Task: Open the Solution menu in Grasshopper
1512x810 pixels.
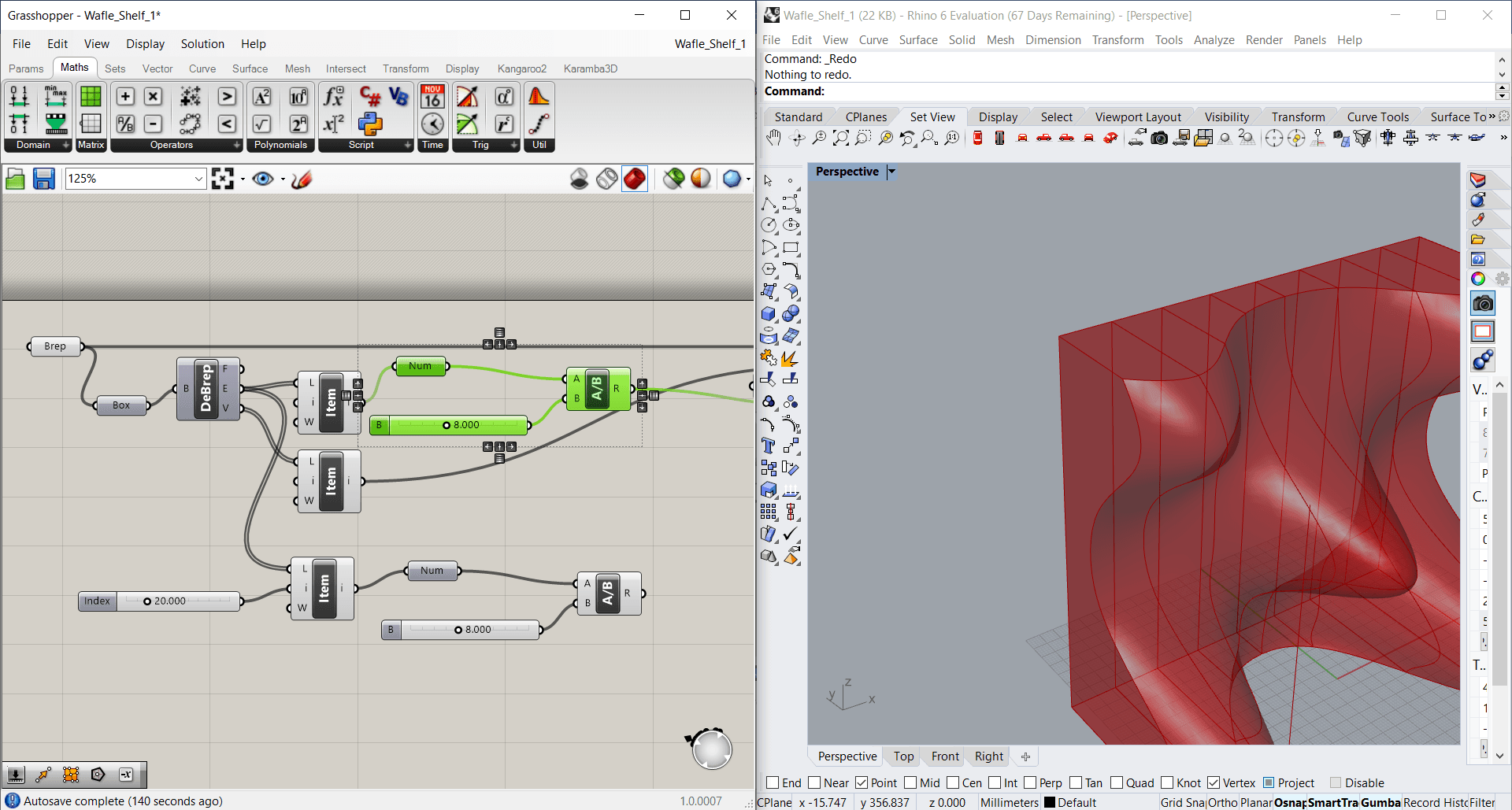Action: coord(202,44)
